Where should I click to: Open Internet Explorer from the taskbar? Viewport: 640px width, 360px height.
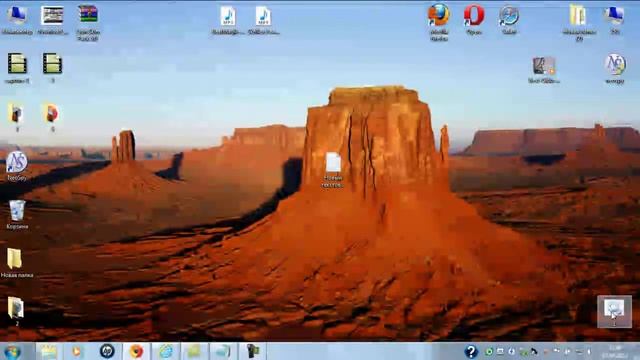pyautogui.click(x=166, y=351)
